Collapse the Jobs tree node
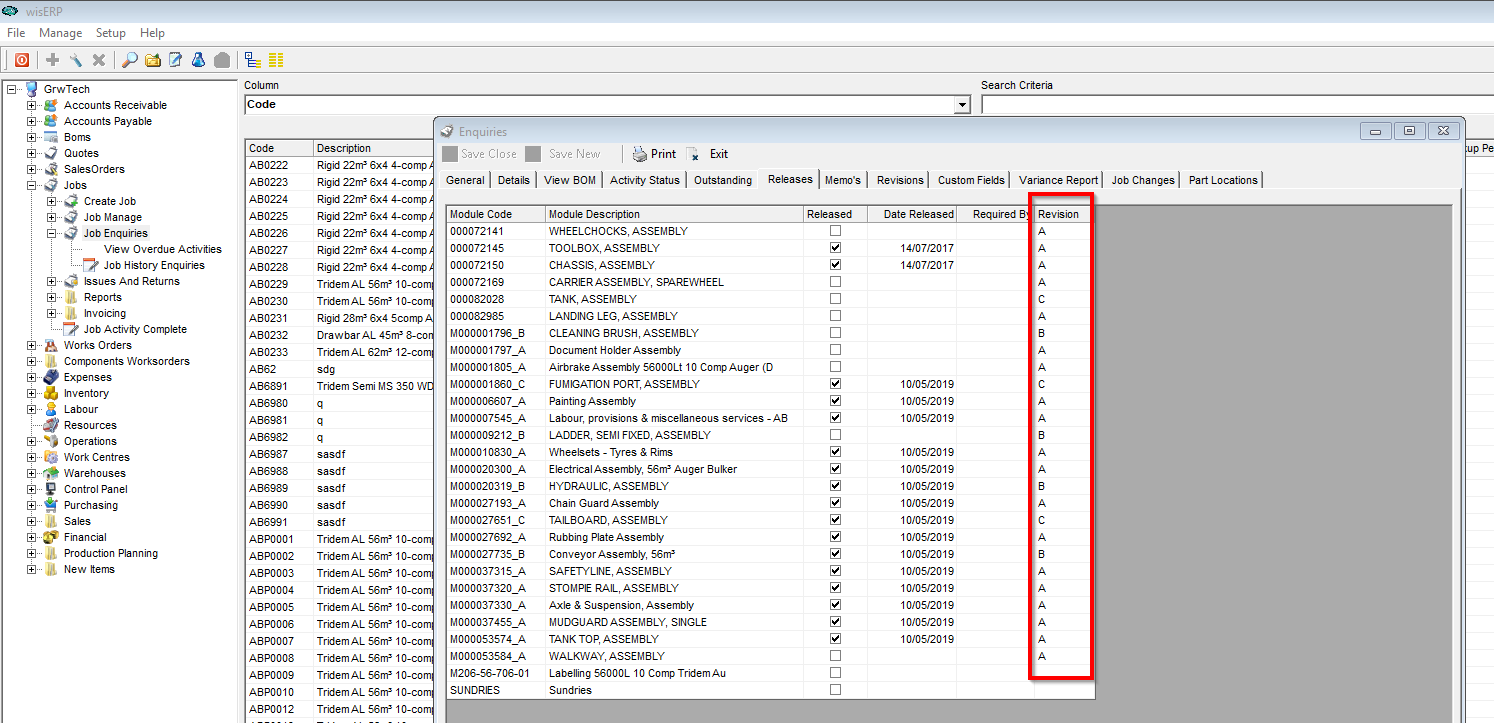 click(32, 185)
